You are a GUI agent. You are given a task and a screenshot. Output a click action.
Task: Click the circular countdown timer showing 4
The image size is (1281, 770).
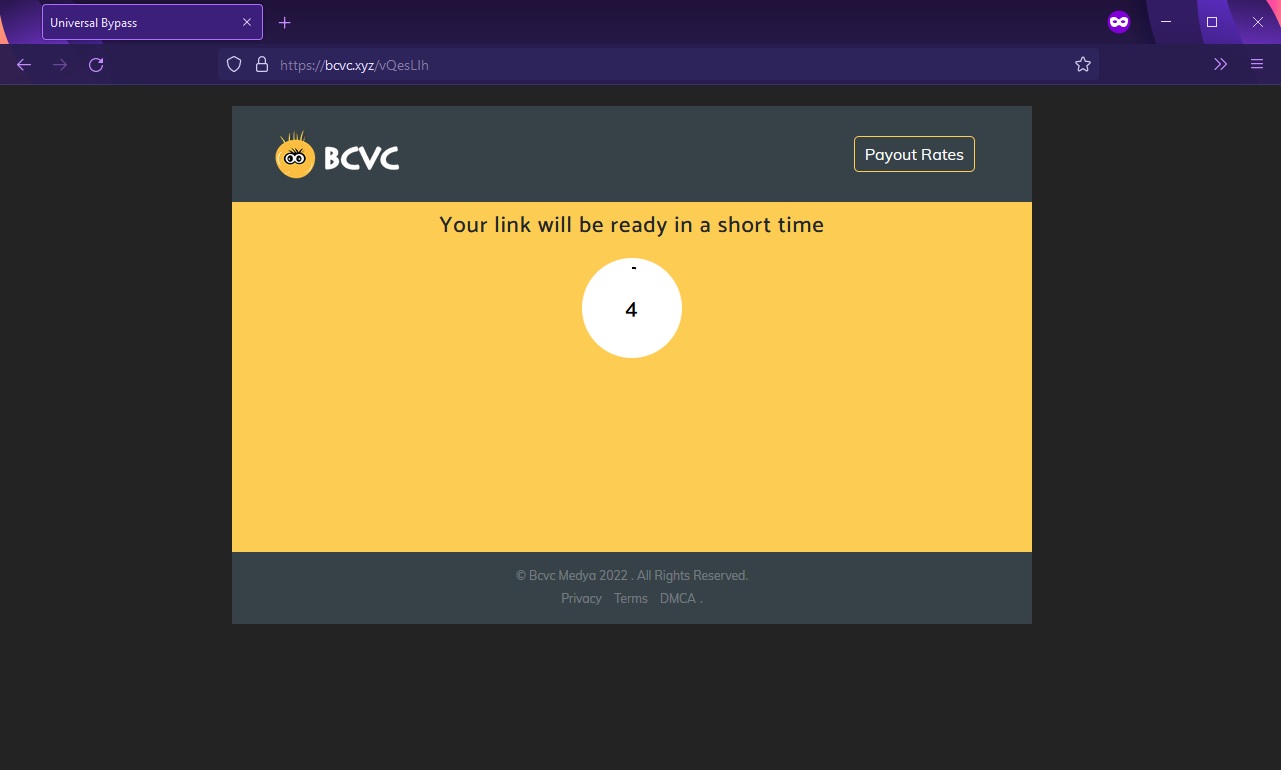631,308
